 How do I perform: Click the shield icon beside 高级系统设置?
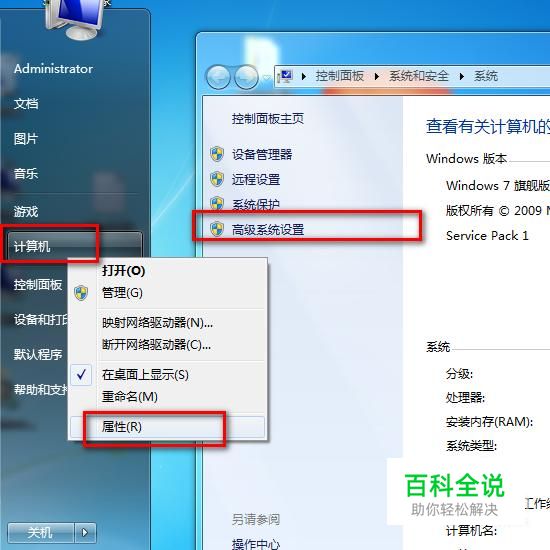[x=217, y=229]
